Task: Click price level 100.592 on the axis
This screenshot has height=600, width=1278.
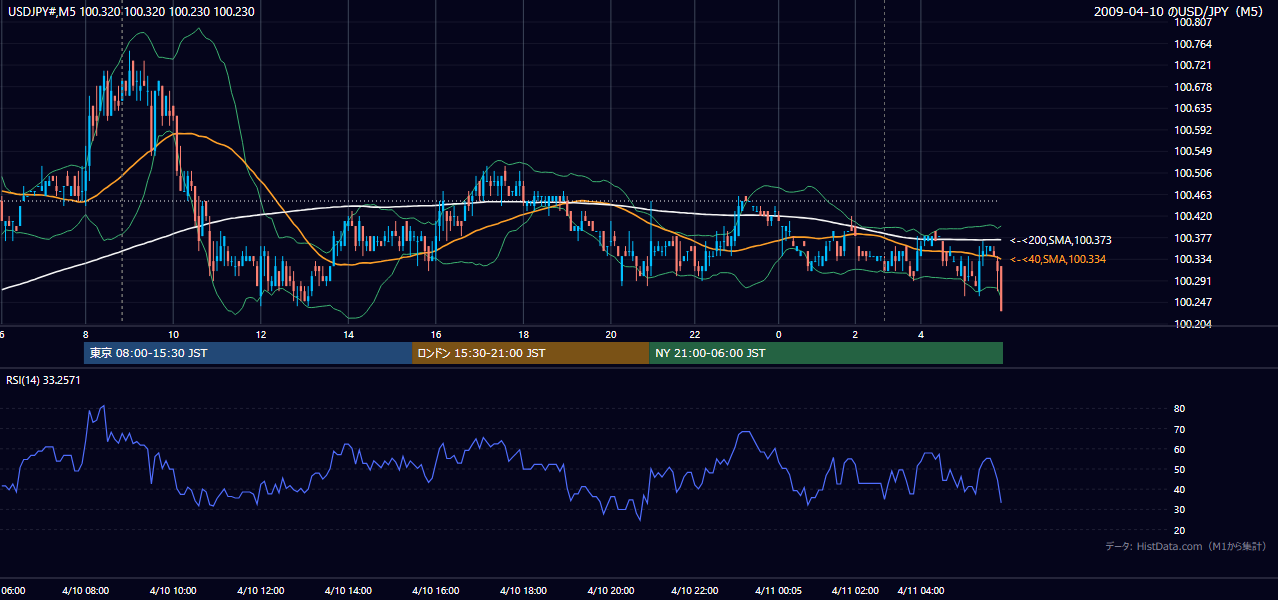Action: [x=1193, y=130]
